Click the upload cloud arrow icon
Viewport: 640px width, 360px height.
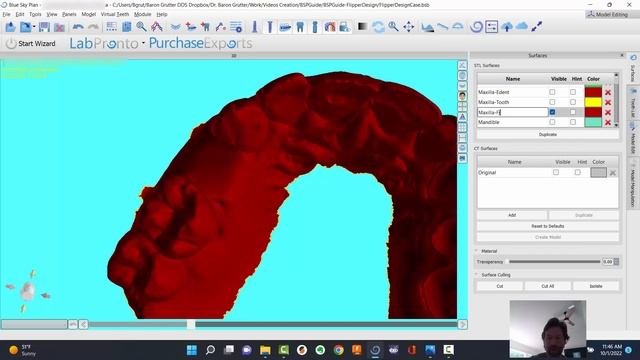pos(507,27)
